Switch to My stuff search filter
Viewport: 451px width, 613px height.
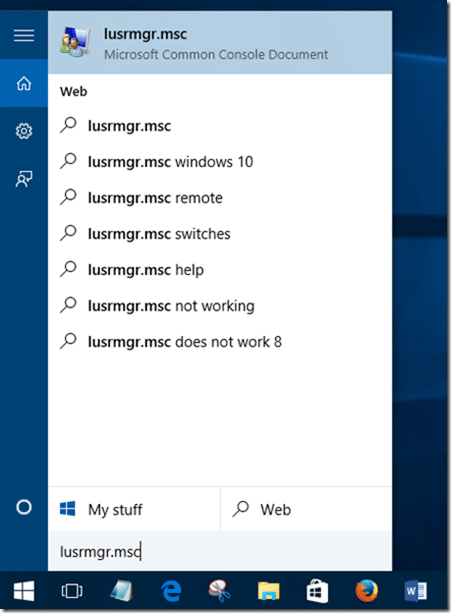point(134,509)
